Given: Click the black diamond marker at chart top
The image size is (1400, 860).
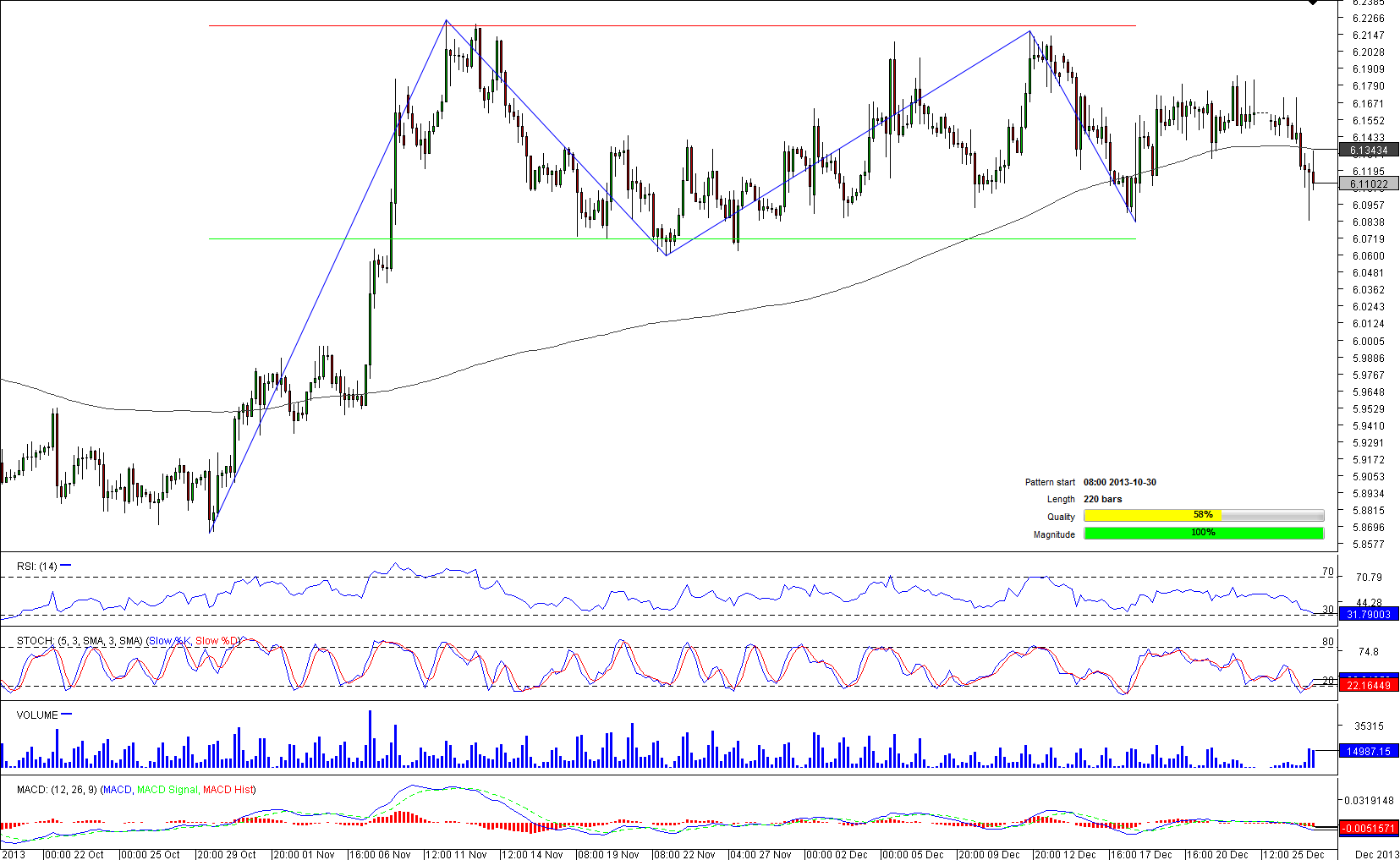Looking at the screenshot, I should 1312,3.
